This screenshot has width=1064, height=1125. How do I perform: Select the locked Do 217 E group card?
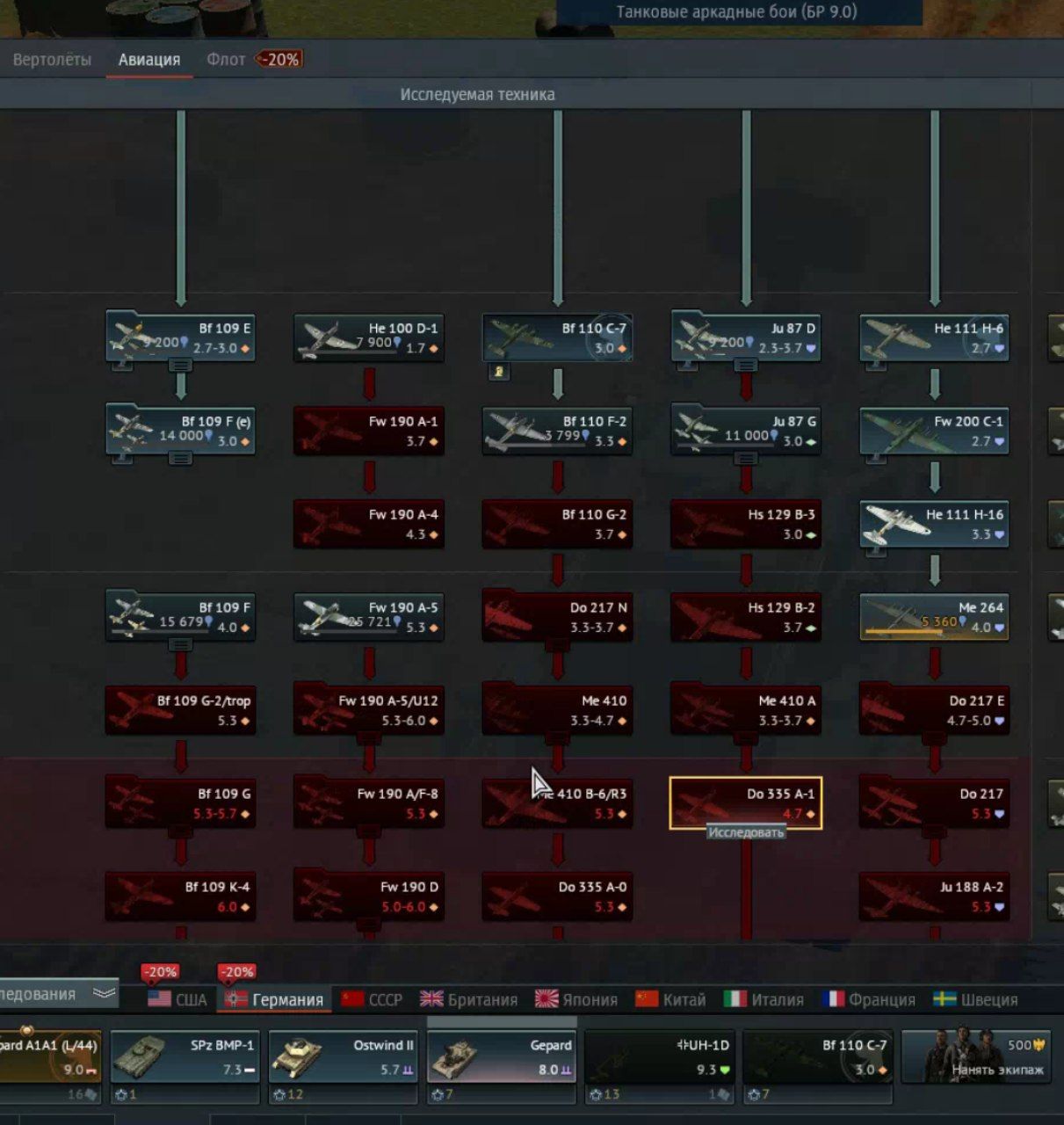(x=934, y=711)
